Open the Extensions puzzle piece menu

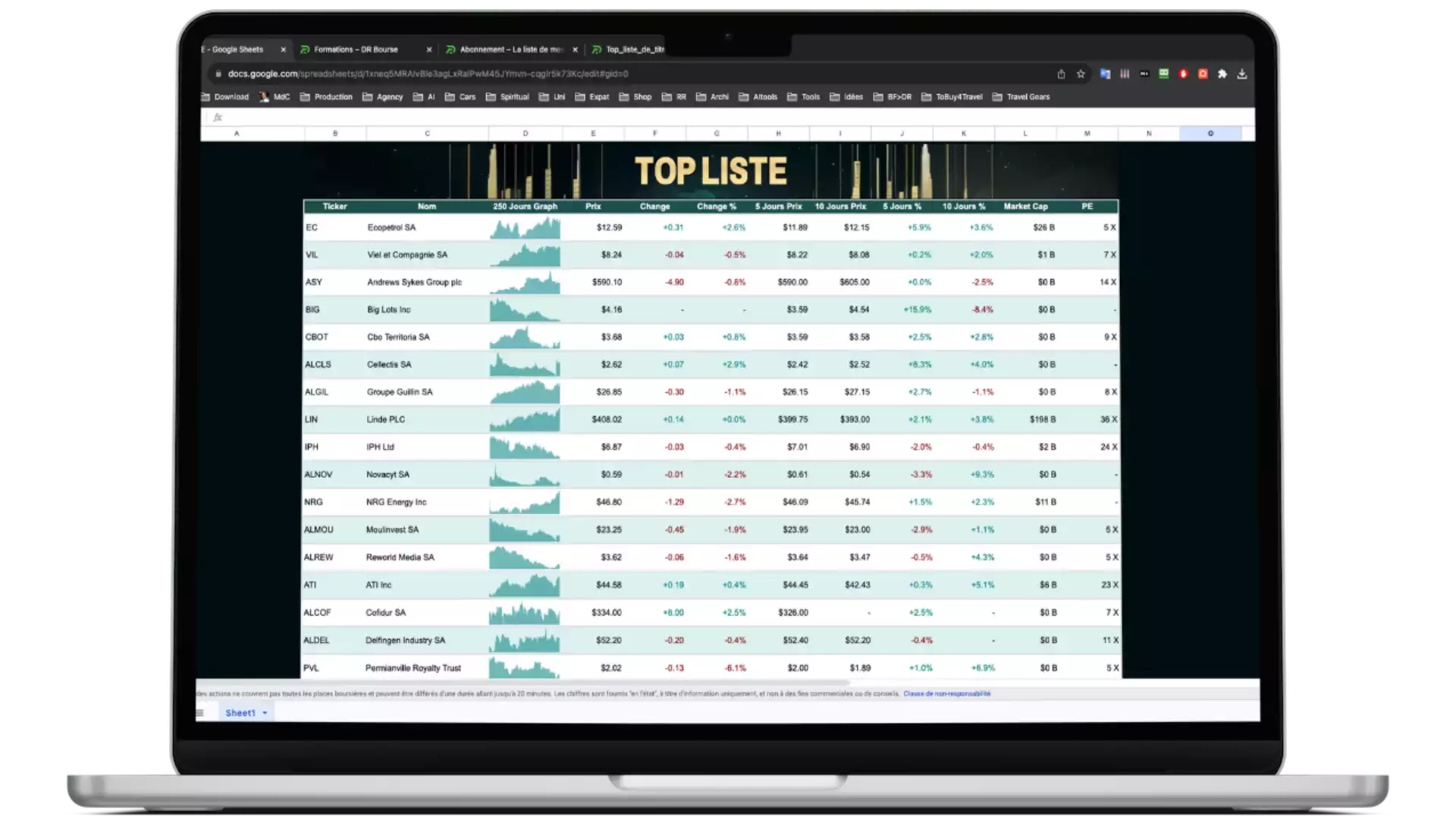[1222, 74]
